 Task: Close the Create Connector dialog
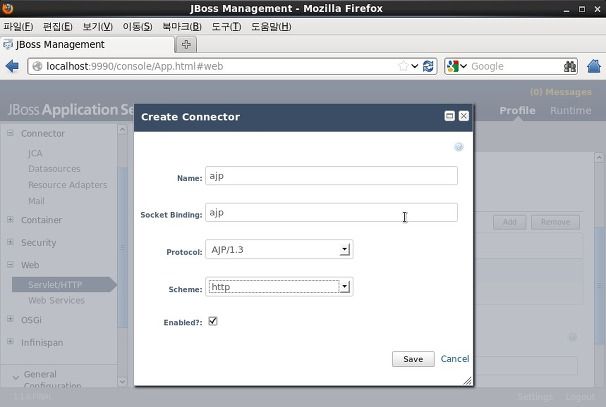click(464, 116)
